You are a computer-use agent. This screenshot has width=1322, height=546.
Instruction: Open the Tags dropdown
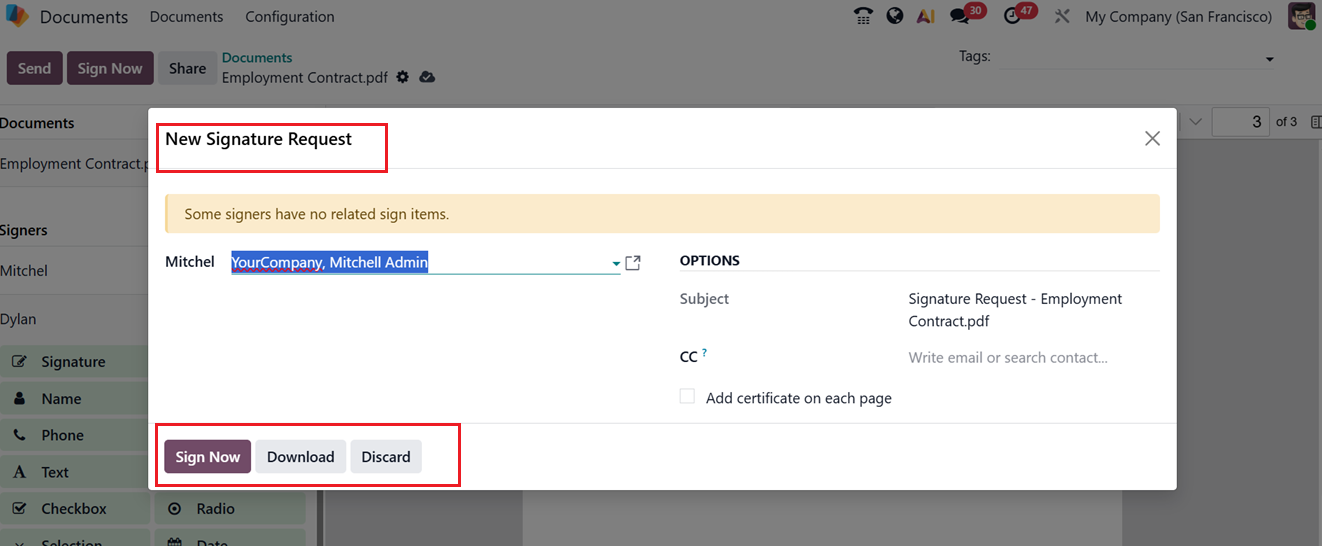(1269, 59)
